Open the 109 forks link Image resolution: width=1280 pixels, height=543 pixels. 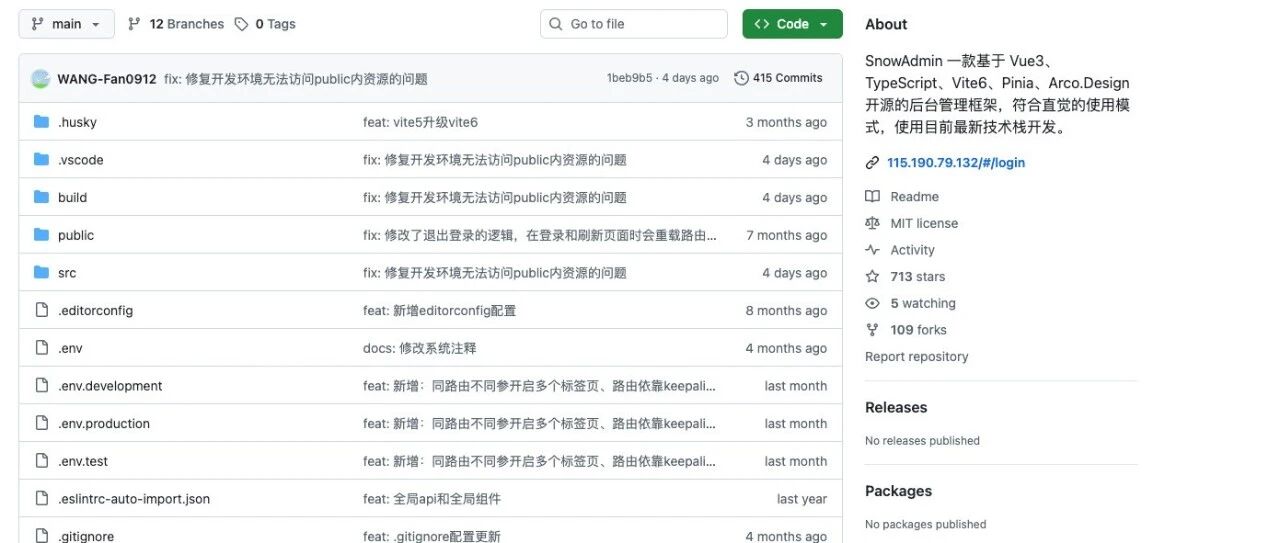click(x=918, y=330)
